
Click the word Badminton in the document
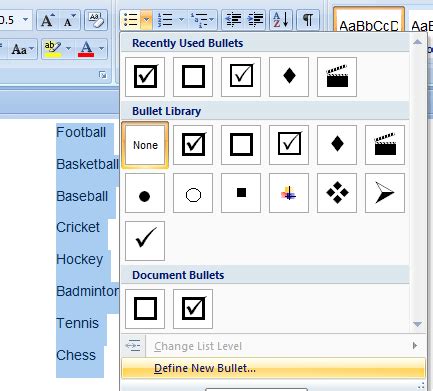pyautogui.click(x=87, y=291)
